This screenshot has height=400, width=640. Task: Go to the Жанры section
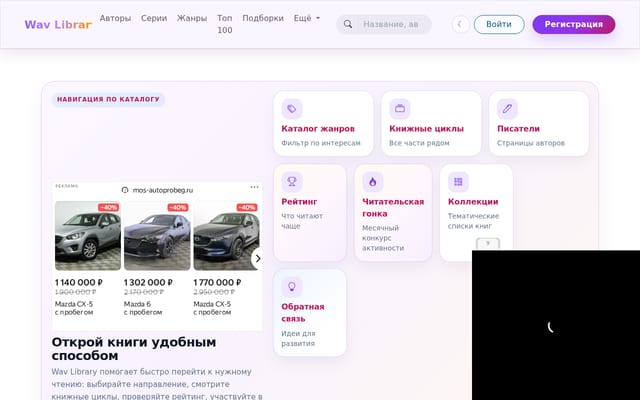[192, 18]
